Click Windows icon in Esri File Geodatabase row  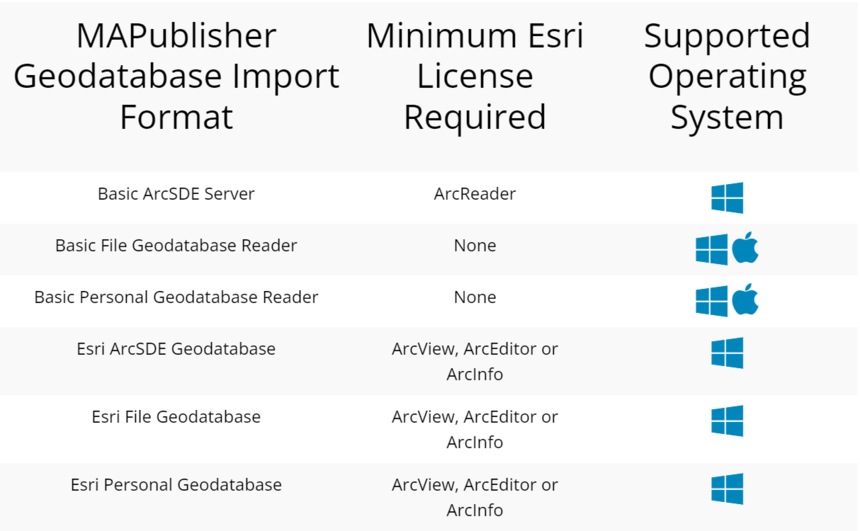pyautogui.click(x=727, y=421)
